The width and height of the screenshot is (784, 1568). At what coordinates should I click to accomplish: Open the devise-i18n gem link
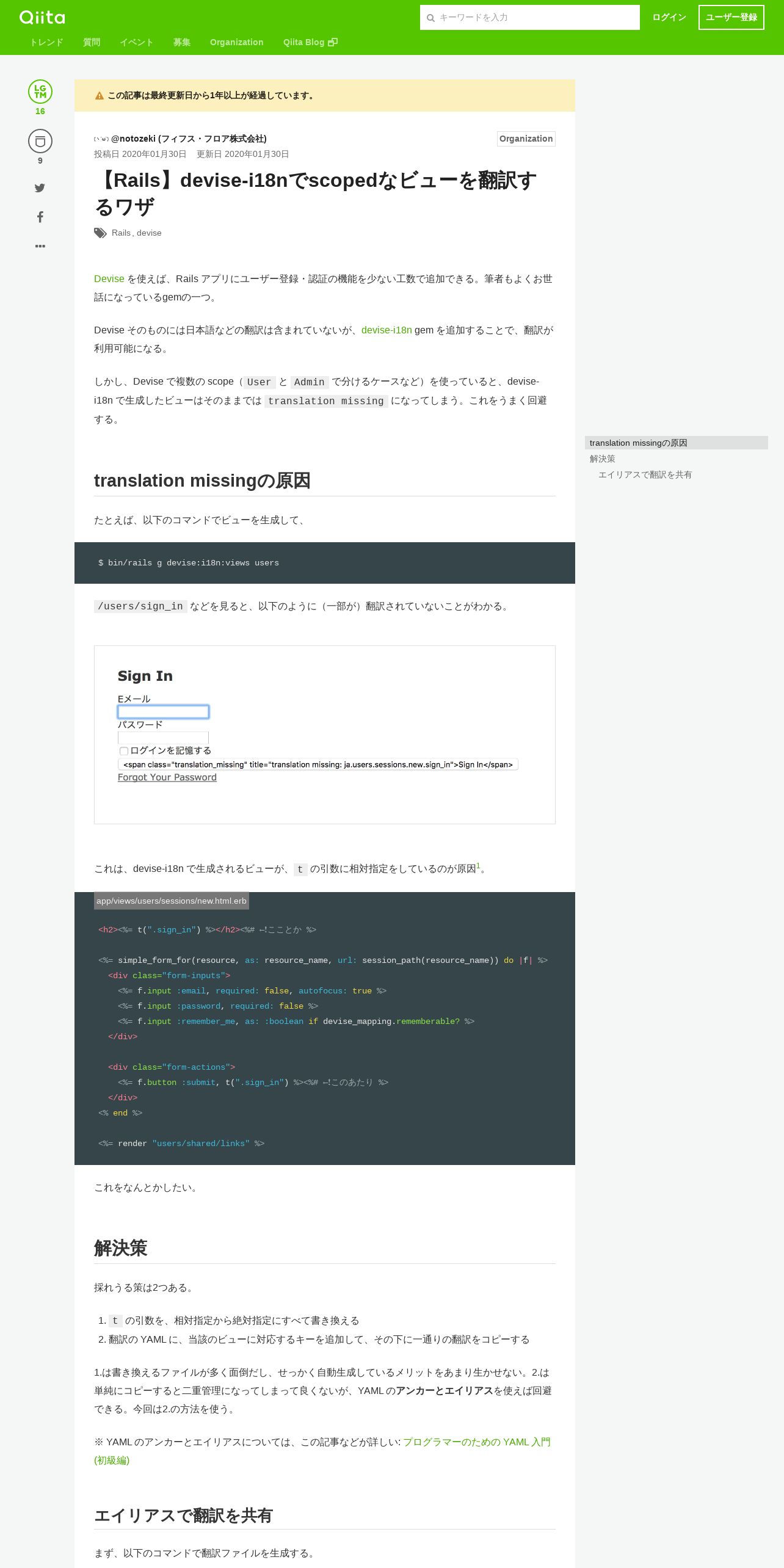tap(387, 330)
